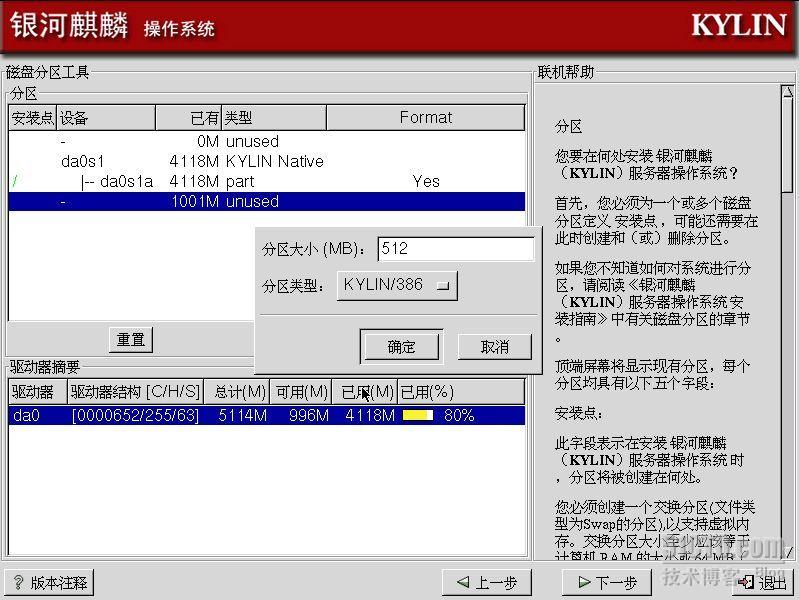The height and width of the screenshot is (600, 799).
Task: Click the right arrow icon on 下一步
Action: (584, 582)
